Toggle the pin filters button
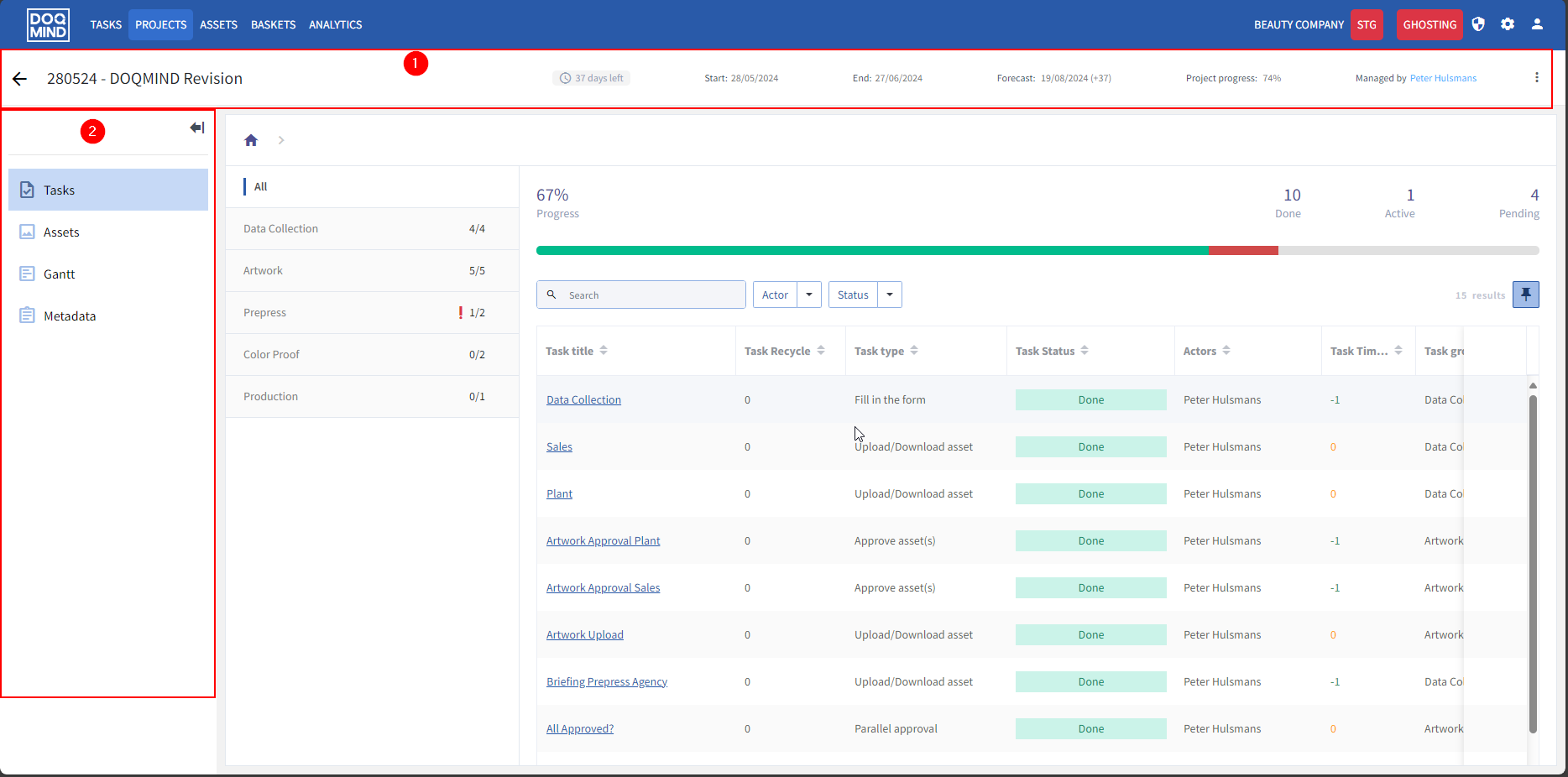The width and height of the screenshot is (1568, 777). 1525,295
